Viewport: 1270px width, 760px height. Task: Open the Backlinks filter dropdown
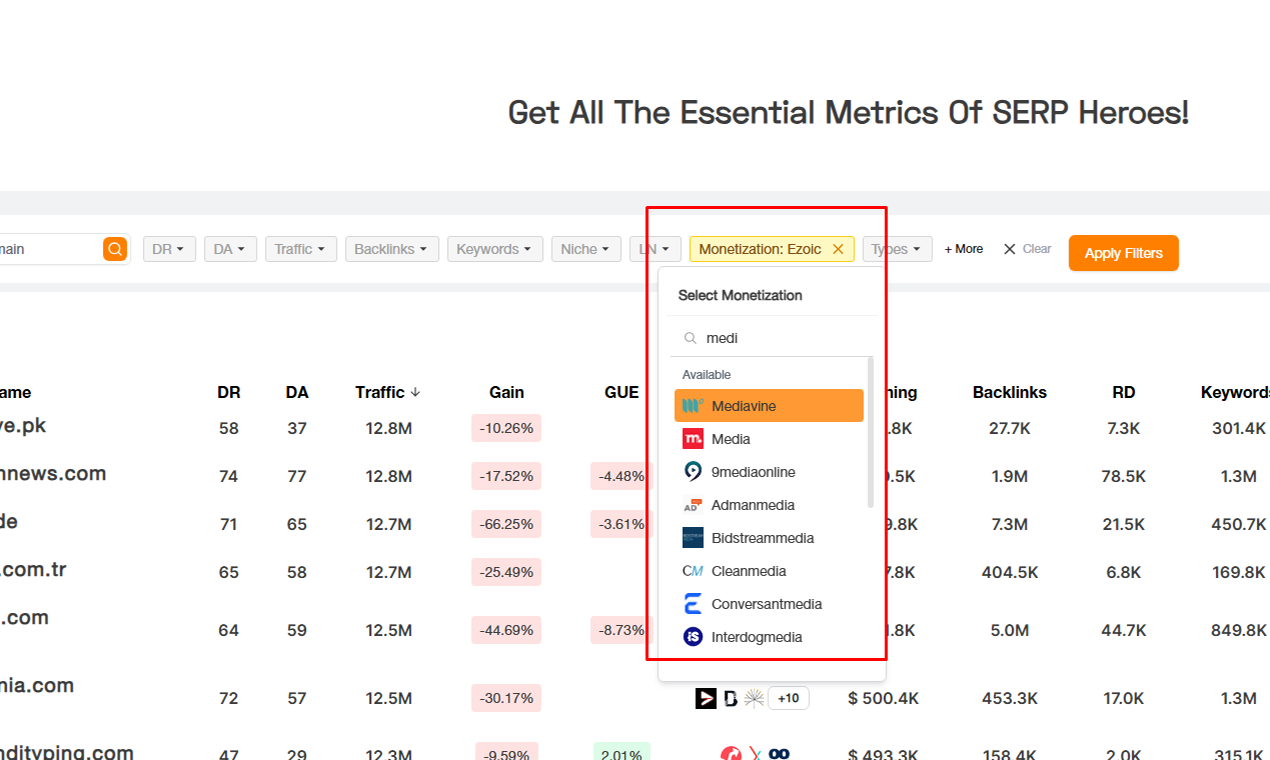392,249
